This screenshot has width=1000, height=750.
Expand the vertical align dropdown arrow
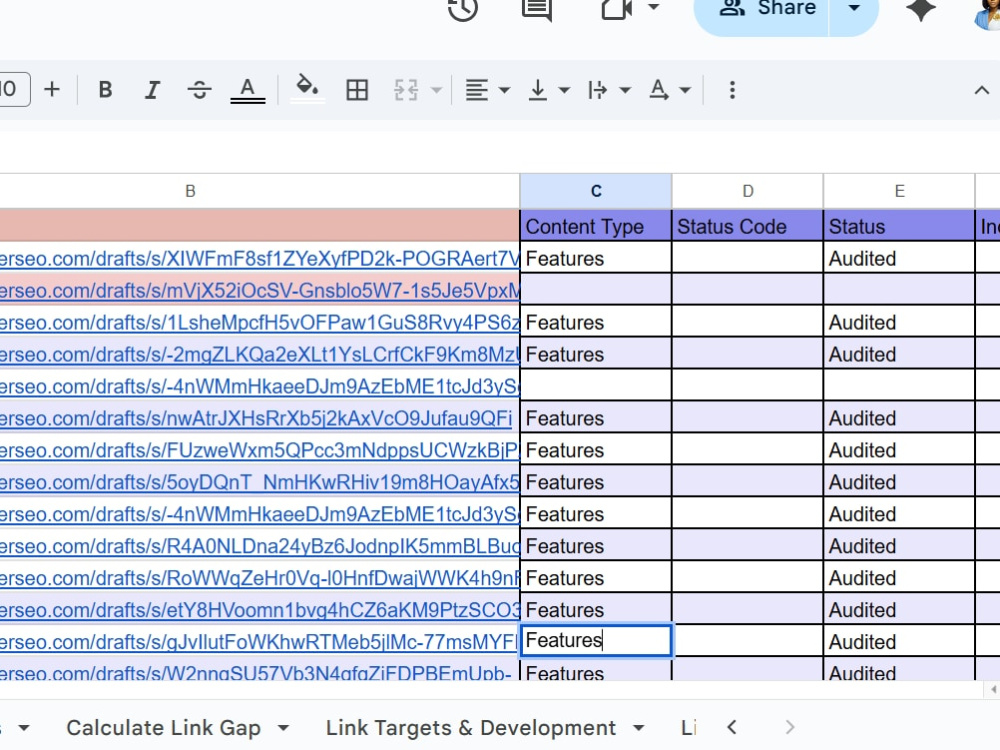click(564, 90)
